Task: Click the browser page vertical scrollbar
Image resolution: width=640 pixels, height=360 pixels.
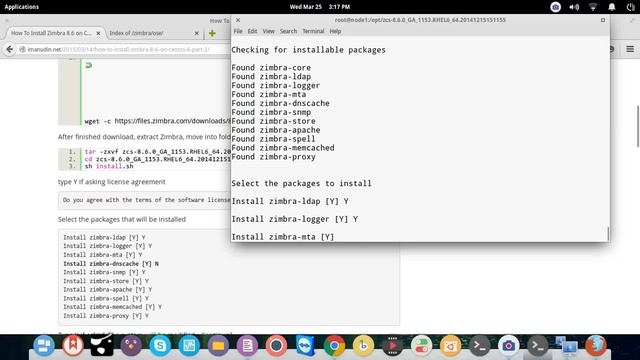Action: 638,126
